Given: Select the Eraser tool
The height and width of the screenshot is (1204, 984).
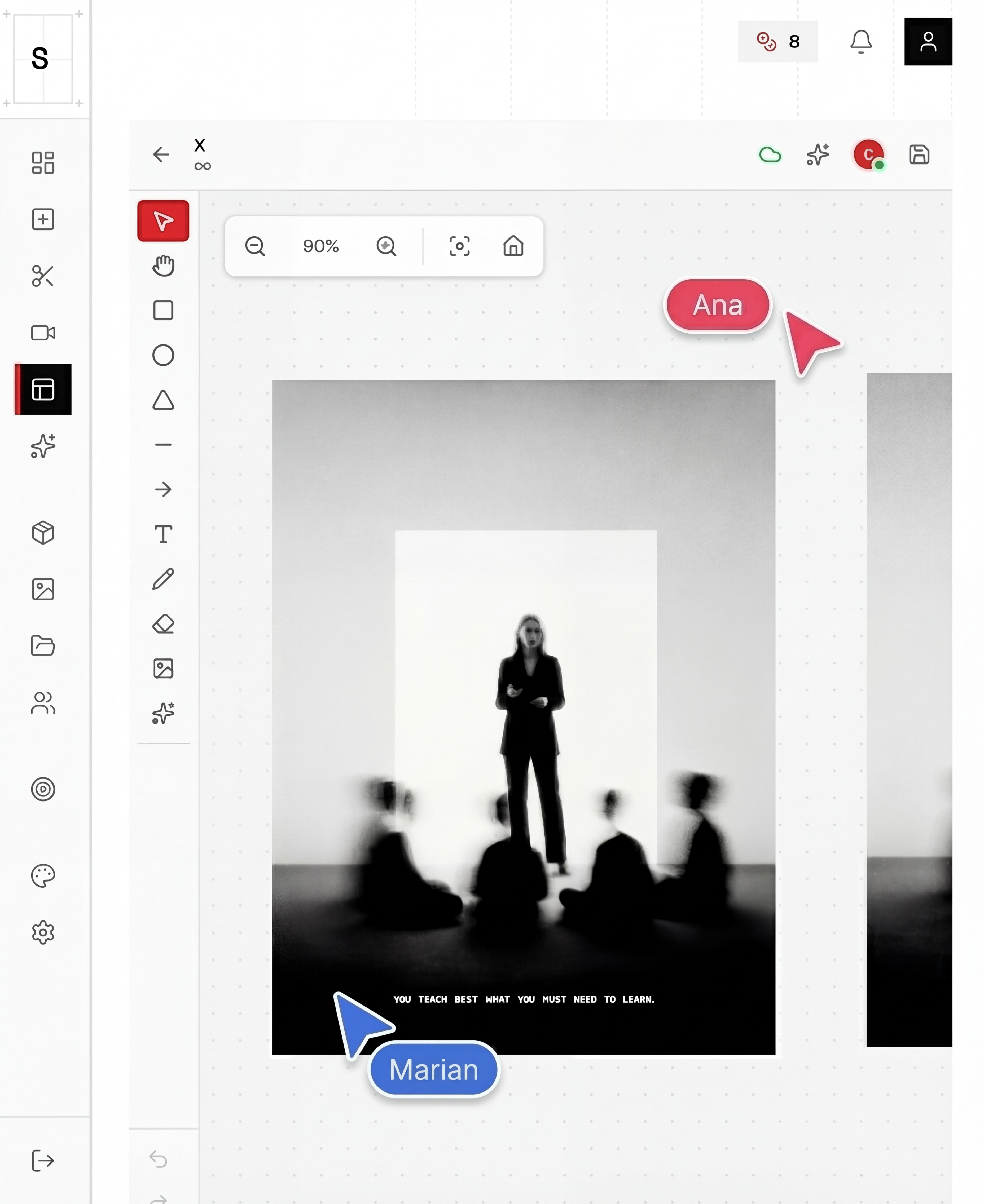Looking at the screenshot, I should (x=163, y=624).
